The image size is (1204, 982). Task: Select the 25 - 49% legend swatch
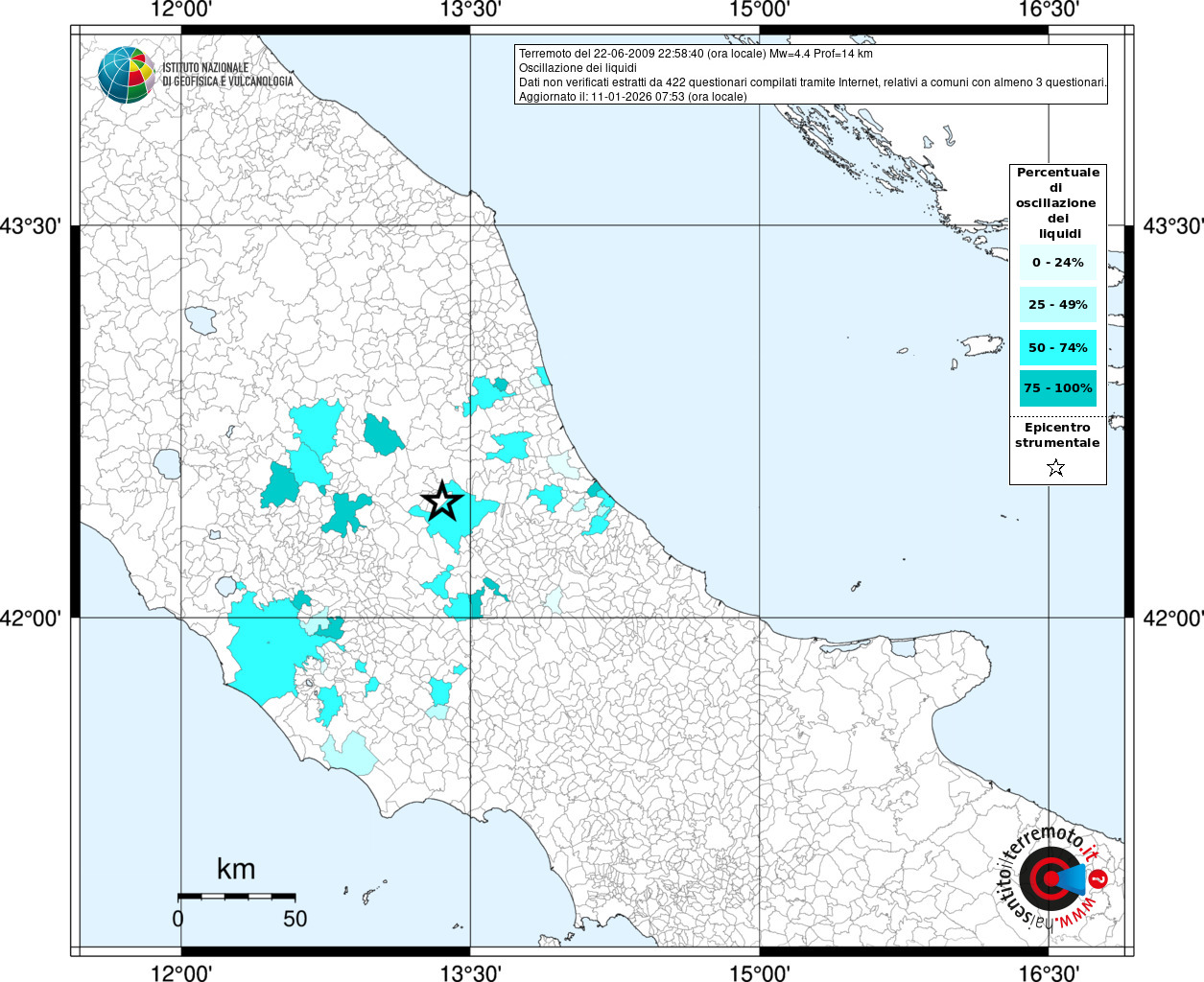pos(1058,305)
